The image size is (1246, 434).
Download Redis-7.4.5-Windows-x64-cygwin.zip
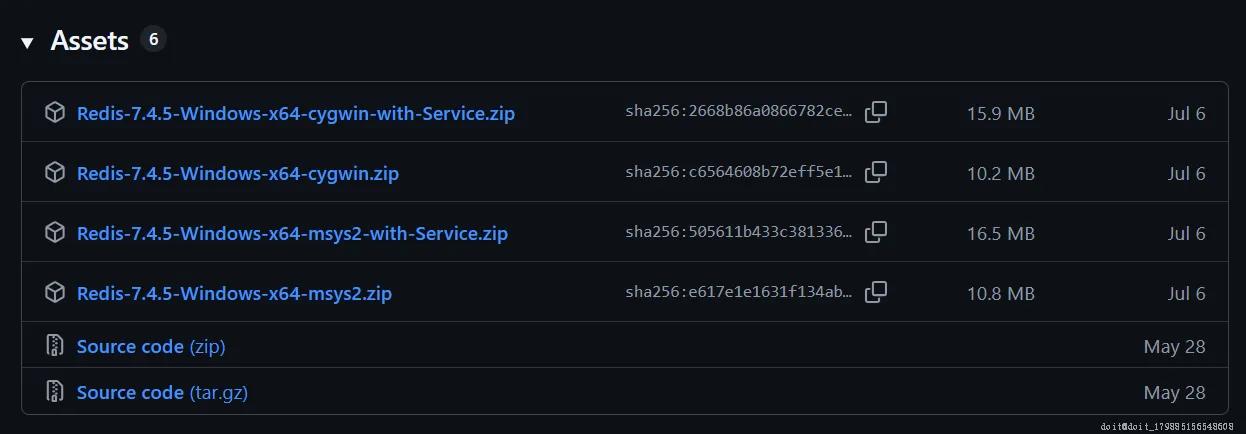[x=237, y=173]
